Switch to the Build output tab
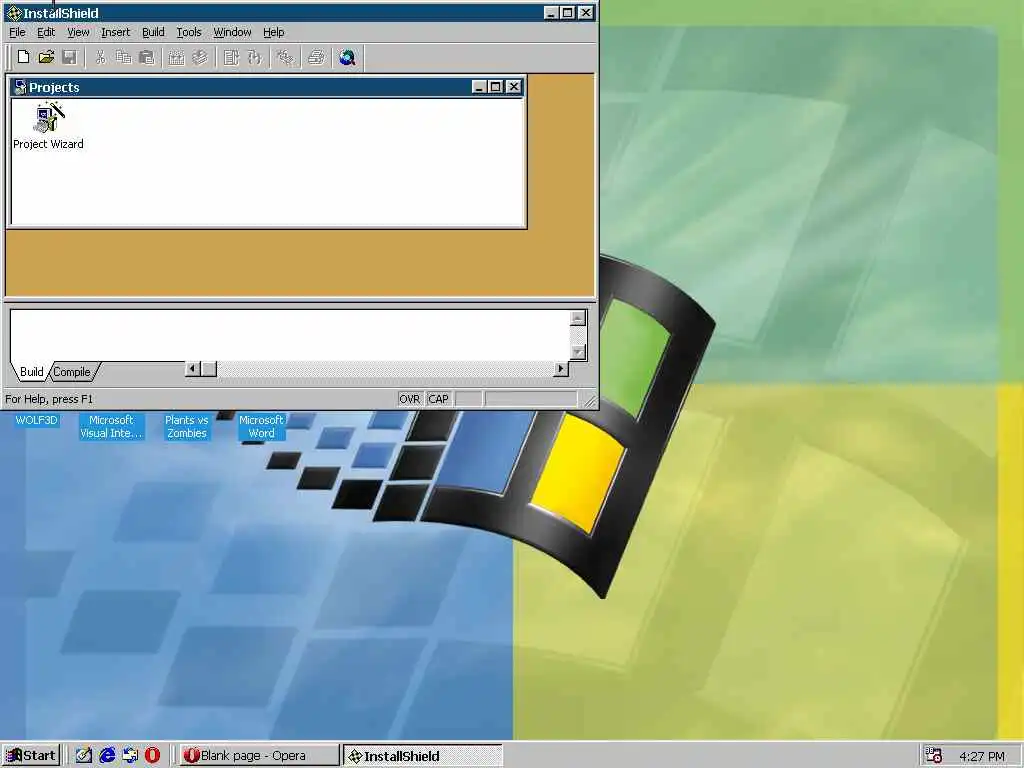This screenshot has width=1024, height=768. (31, 372)
